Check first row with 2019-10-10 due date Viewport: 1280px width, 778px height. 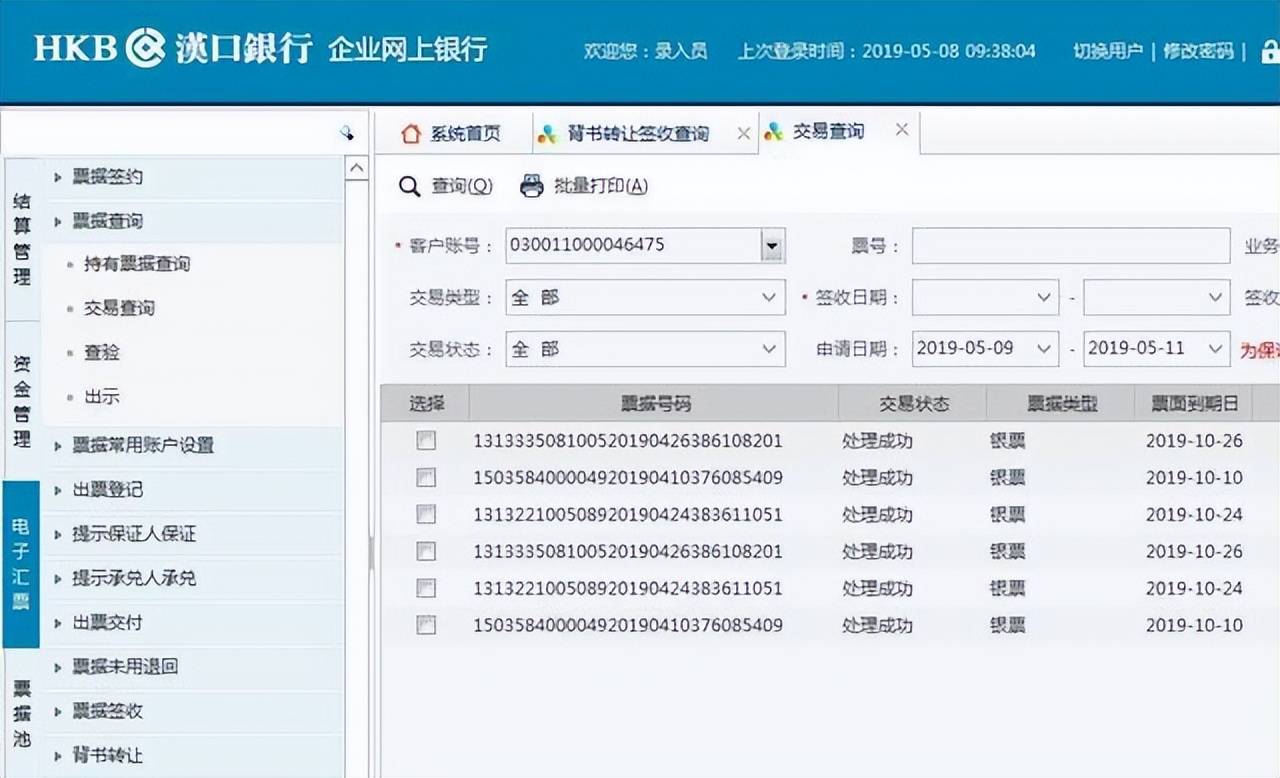pyautogui.click(x=426, y=477)
